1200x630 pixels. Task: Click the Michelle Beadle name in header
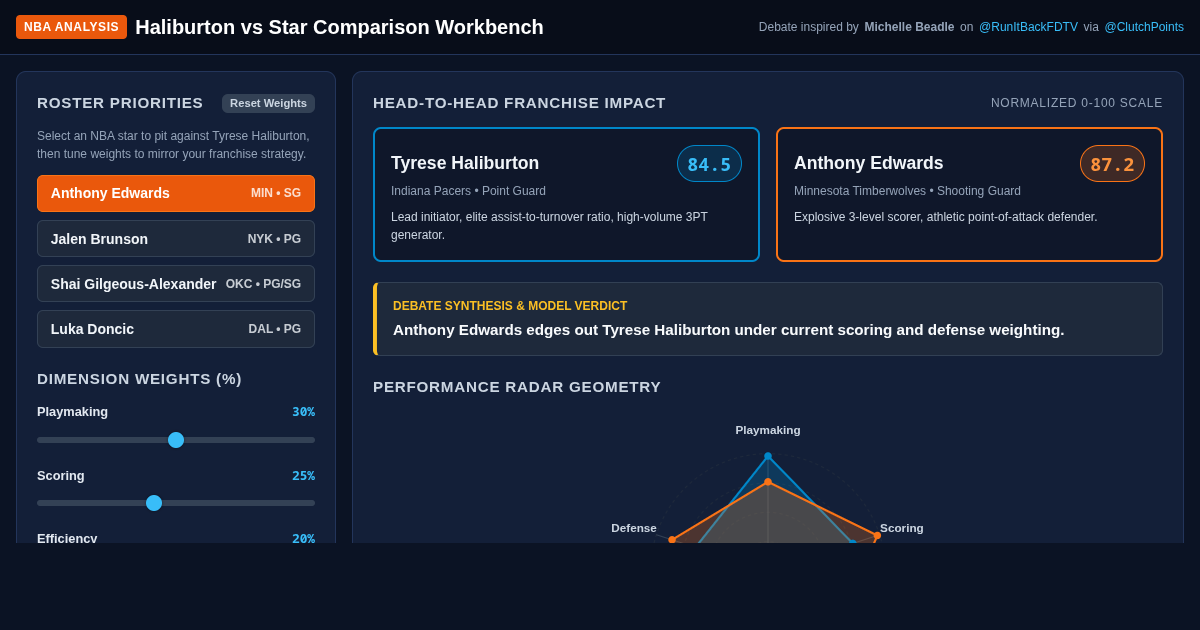pyautogui.click(x=909, y=27)
